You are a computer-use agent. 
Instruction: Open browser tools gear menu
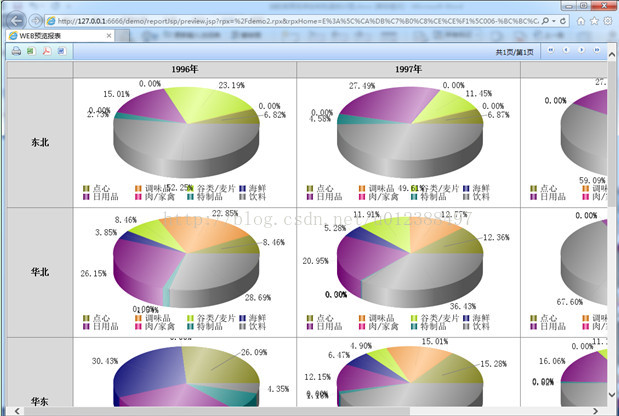608,21
